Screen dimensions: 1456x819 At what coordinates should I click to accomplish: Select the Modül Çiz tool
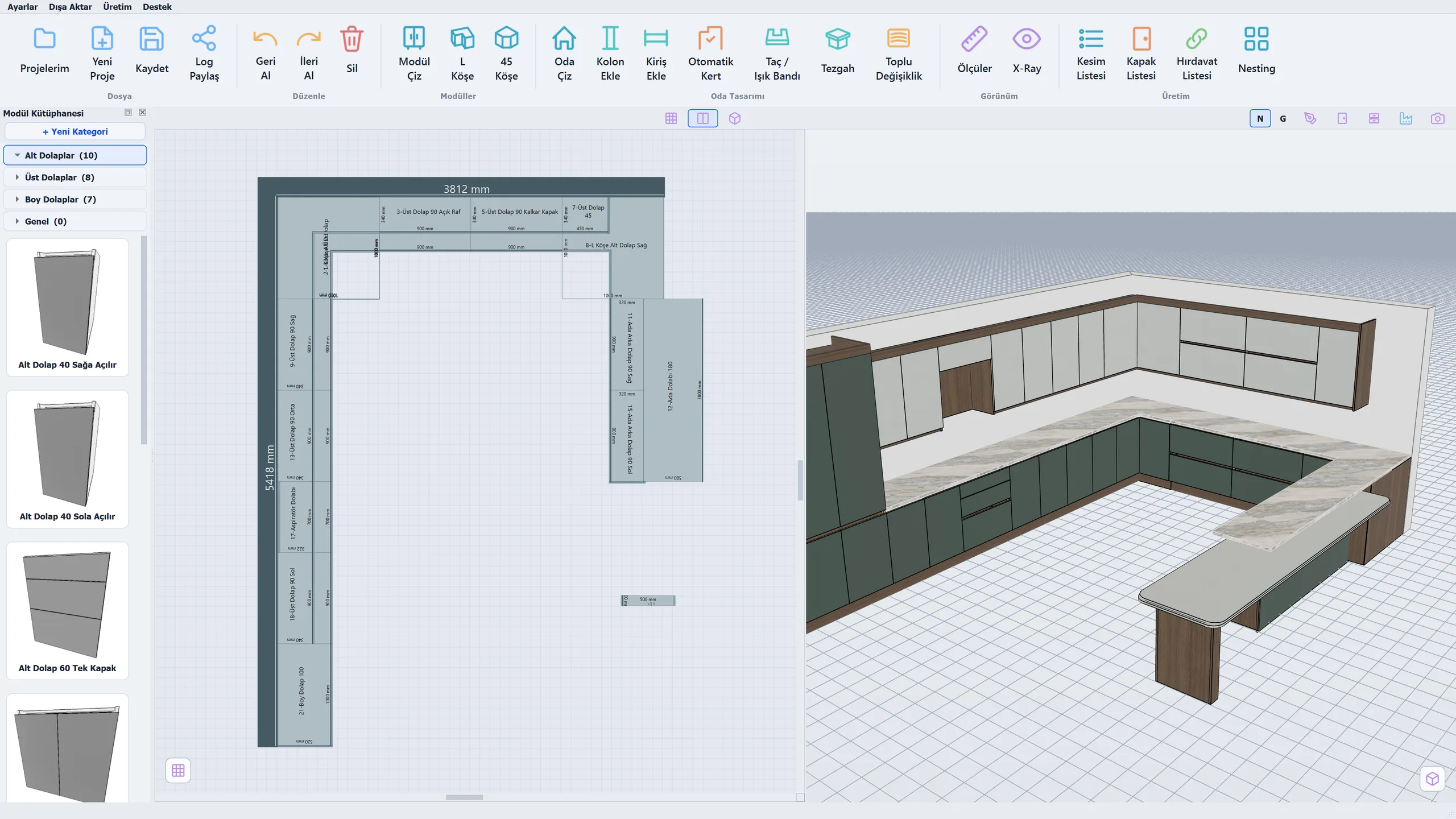point(414,53)
